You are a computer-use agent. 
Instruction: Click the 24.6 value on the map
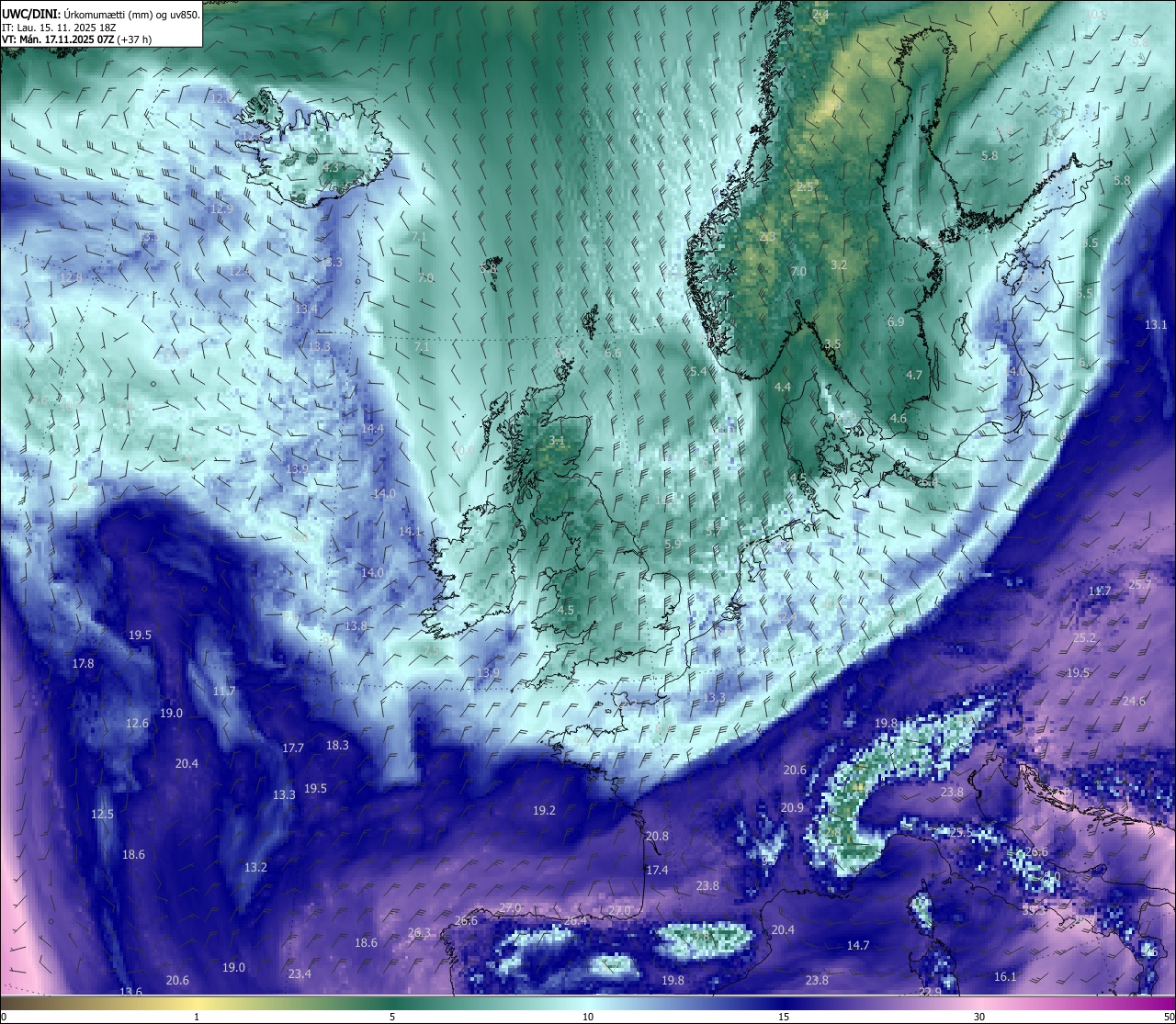[x=1134, y=701]
